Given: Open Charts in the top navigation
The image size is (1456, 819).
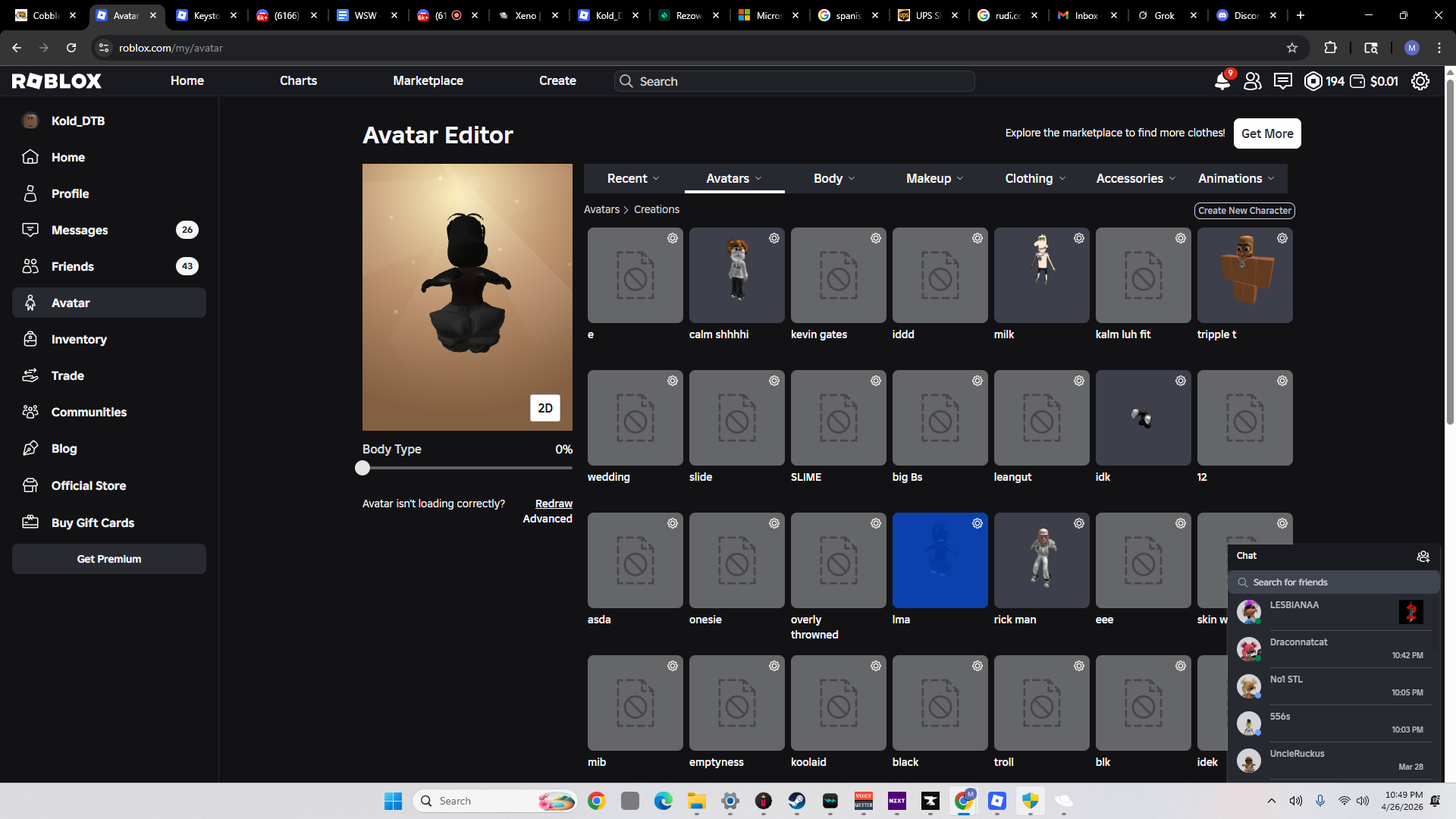Looking at the screenshot, I should point(298,81).
